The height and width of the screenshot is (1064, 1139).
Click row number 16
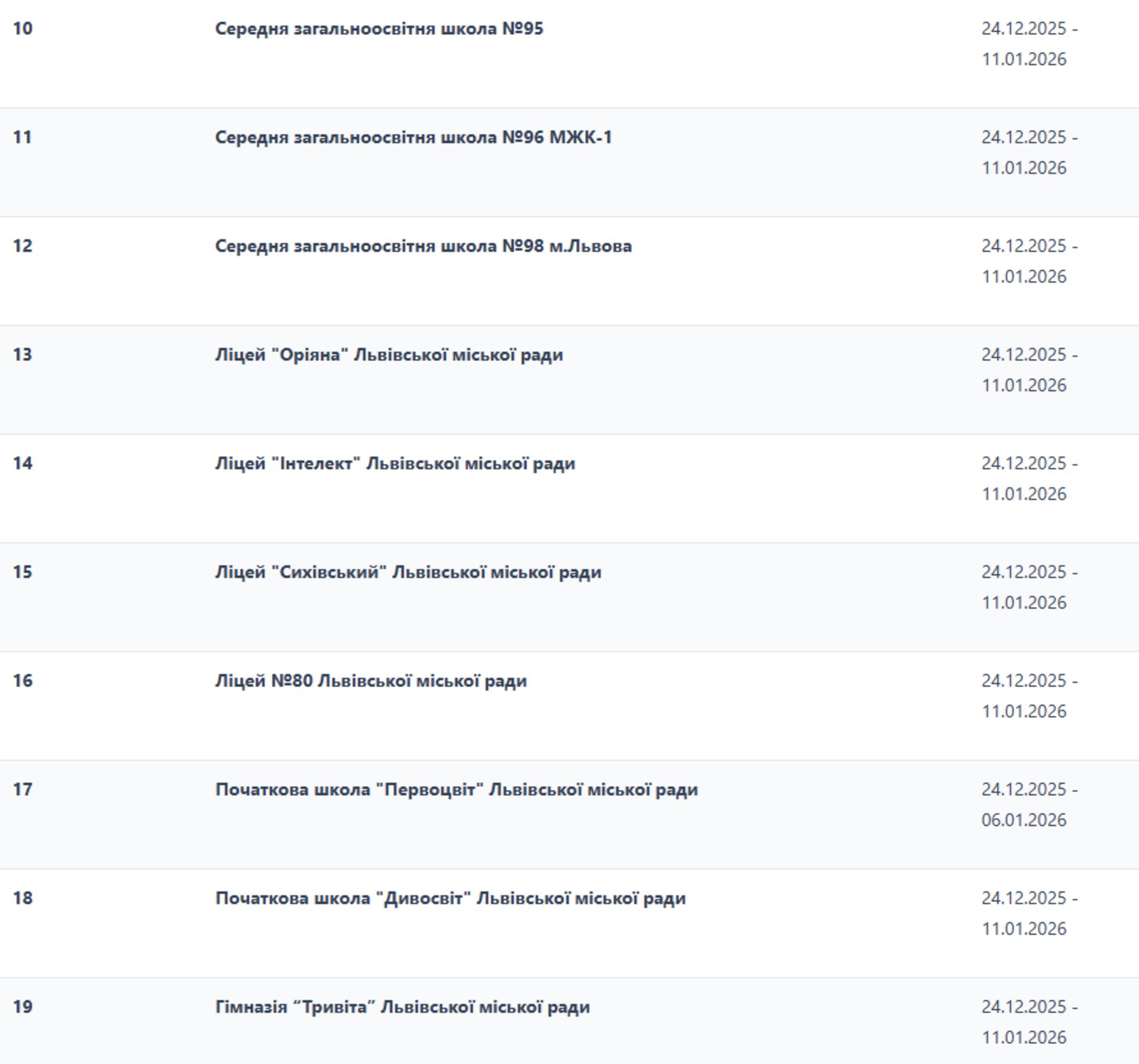click(x=23, y=680)
